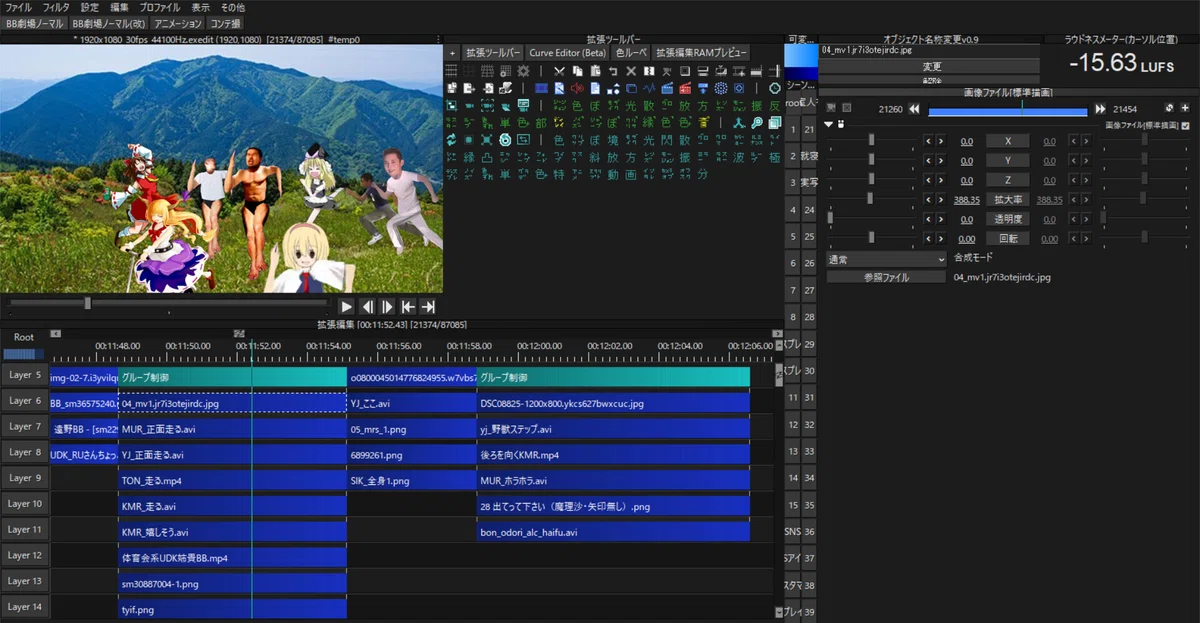This screenshot has width=1200, height=623.
Task: Jump to preview start
Action: point(408,307)
